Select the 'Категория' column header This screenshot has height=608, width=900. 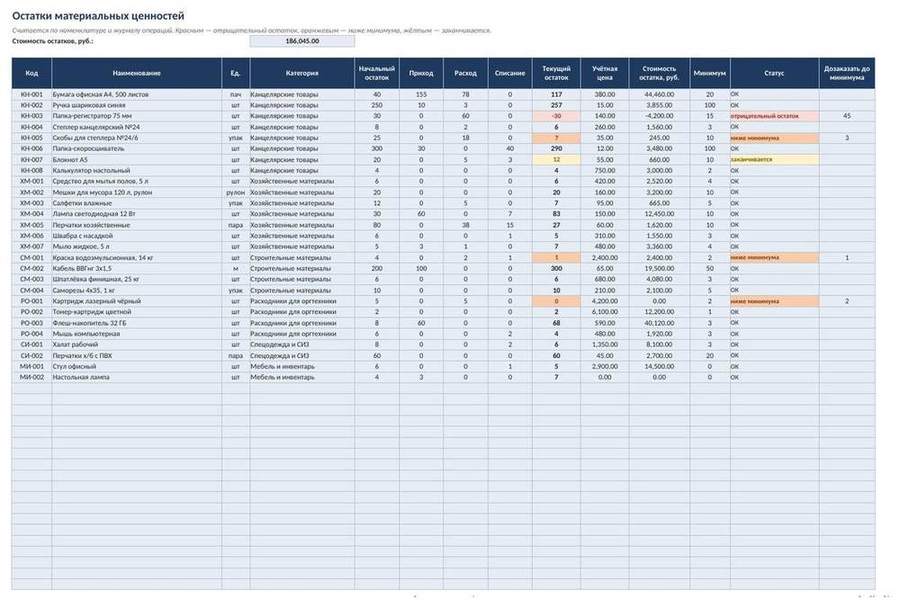tap(302, 73)
